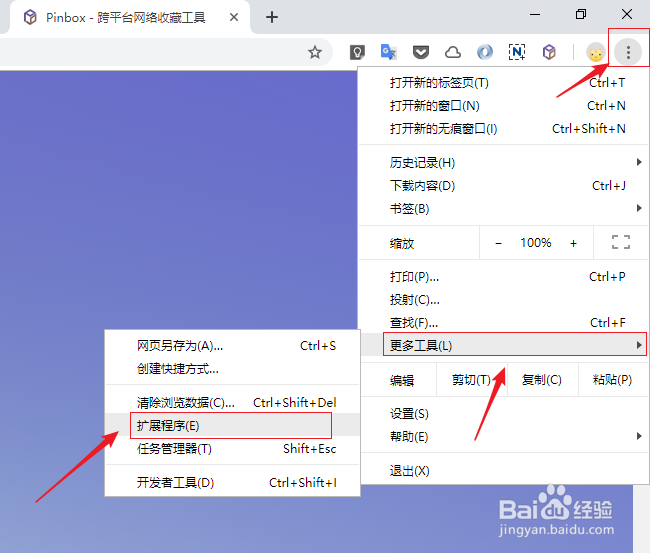
Task: Click the Pocket extension icon
Action: click(421, 52)
